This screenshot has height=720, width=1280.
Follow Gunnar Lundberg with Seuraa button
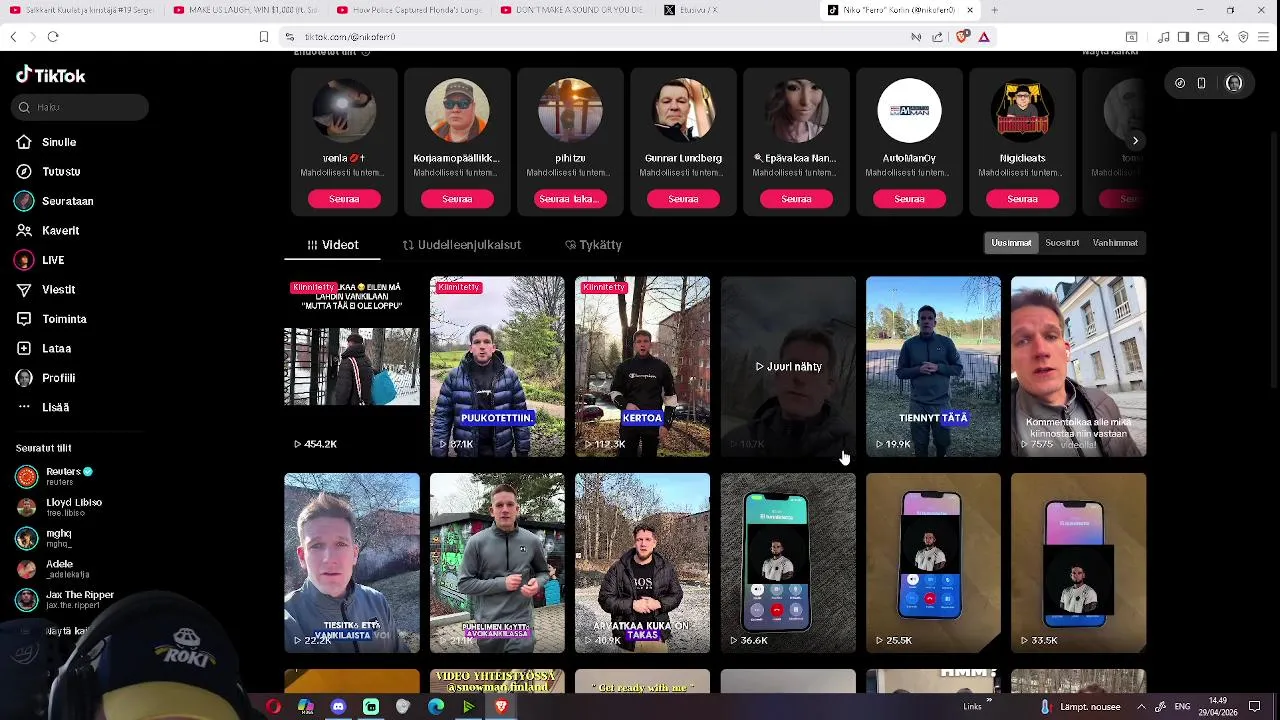tap(683, 199)
